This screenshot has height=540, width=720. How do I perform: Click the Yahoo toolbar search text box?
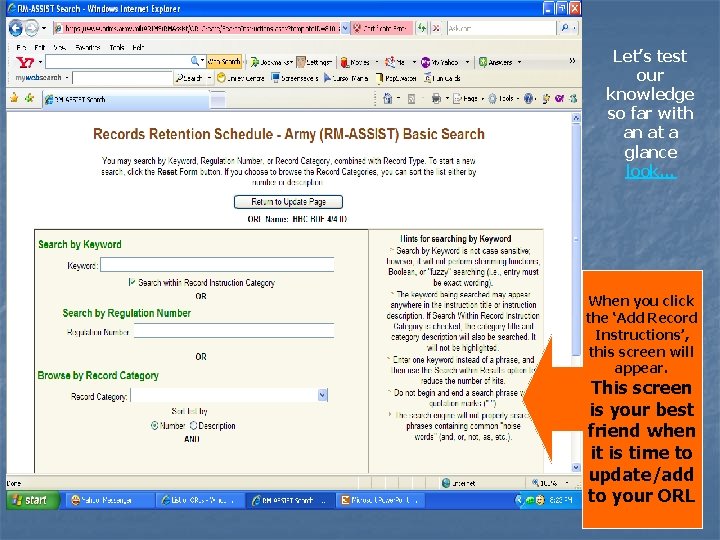pos(120,62)
